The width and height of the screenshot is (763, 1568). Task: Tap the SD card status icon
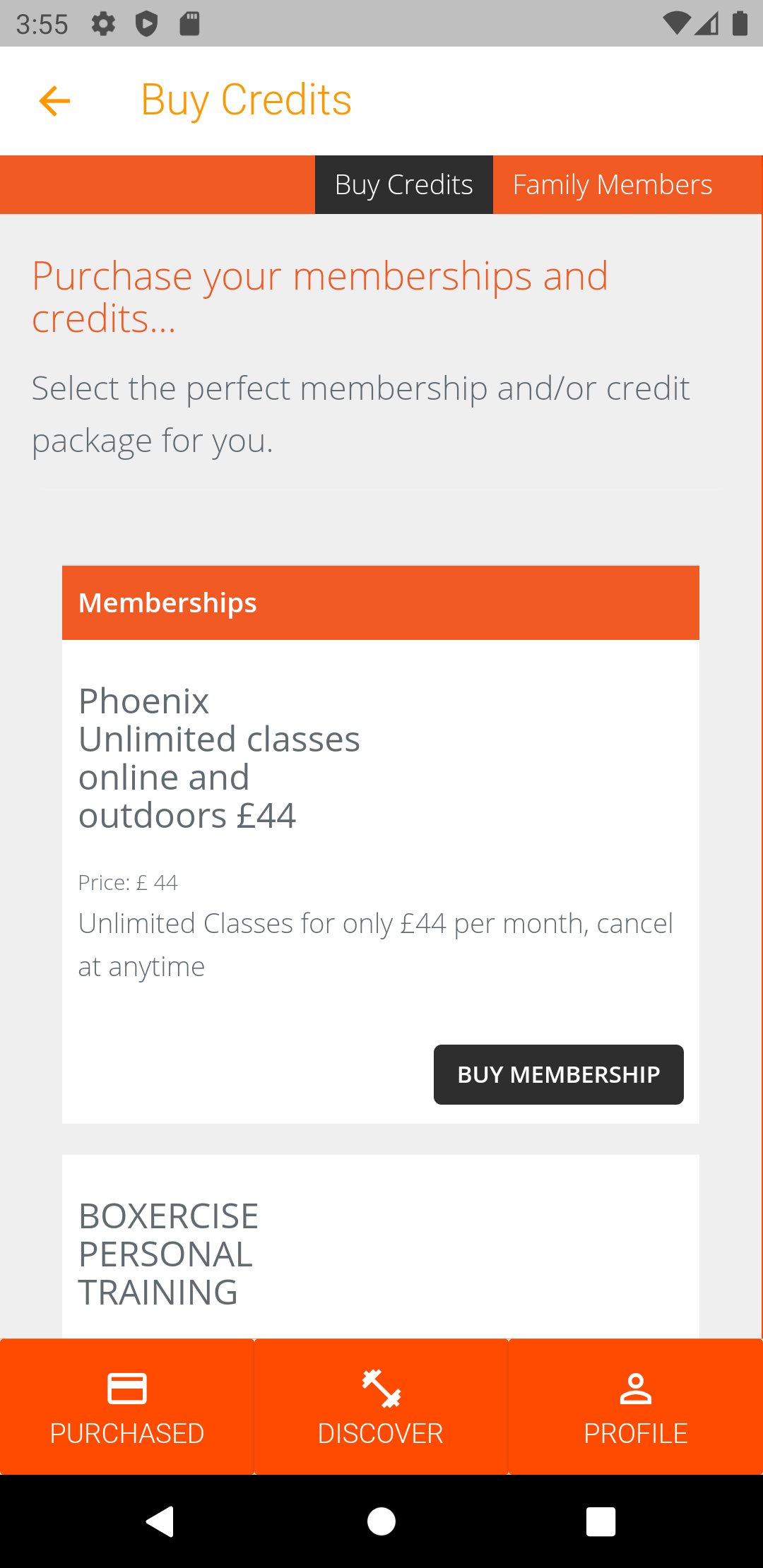click(x=189, y=24)
